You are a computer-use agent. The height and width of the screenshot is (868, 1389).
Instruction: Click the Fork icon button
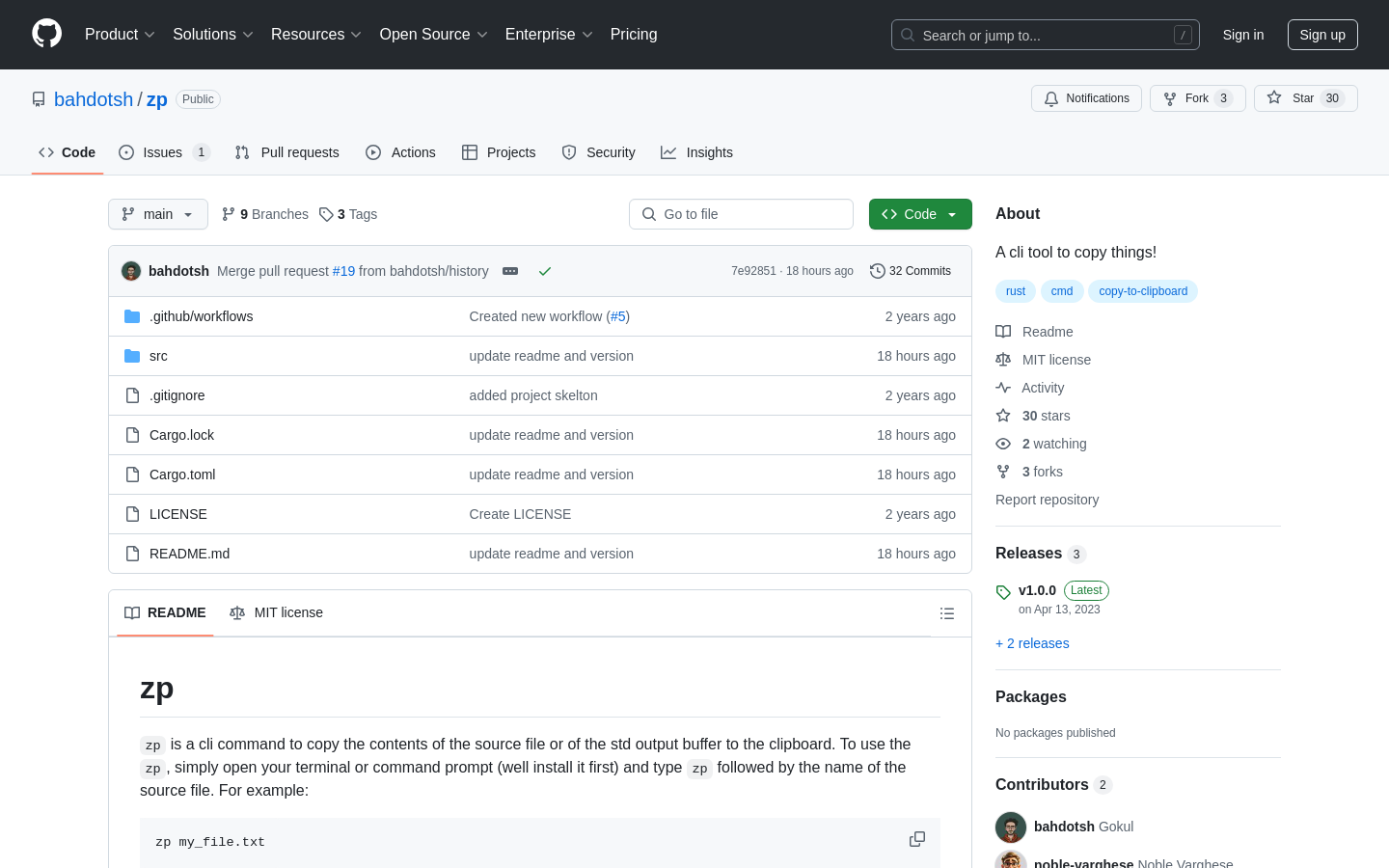pos(1198,98)
